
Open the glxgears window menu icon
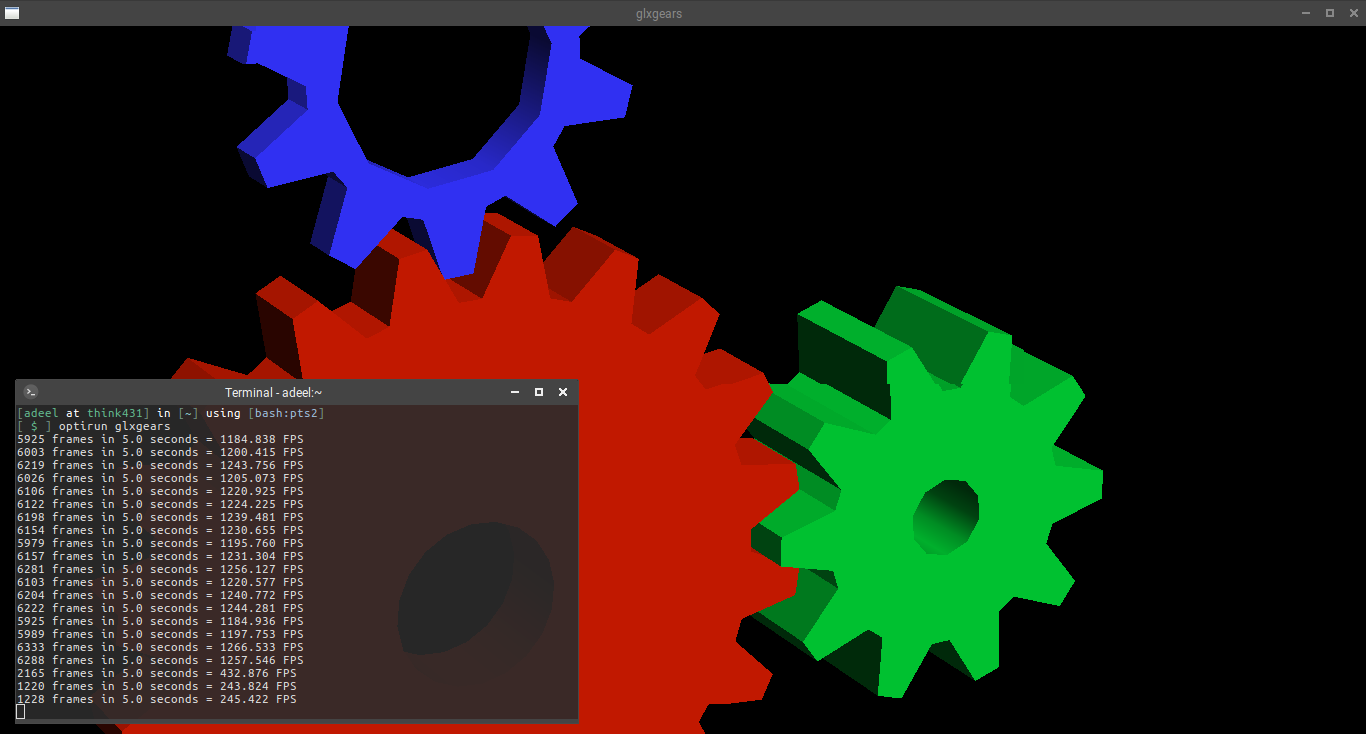[12, 13]
